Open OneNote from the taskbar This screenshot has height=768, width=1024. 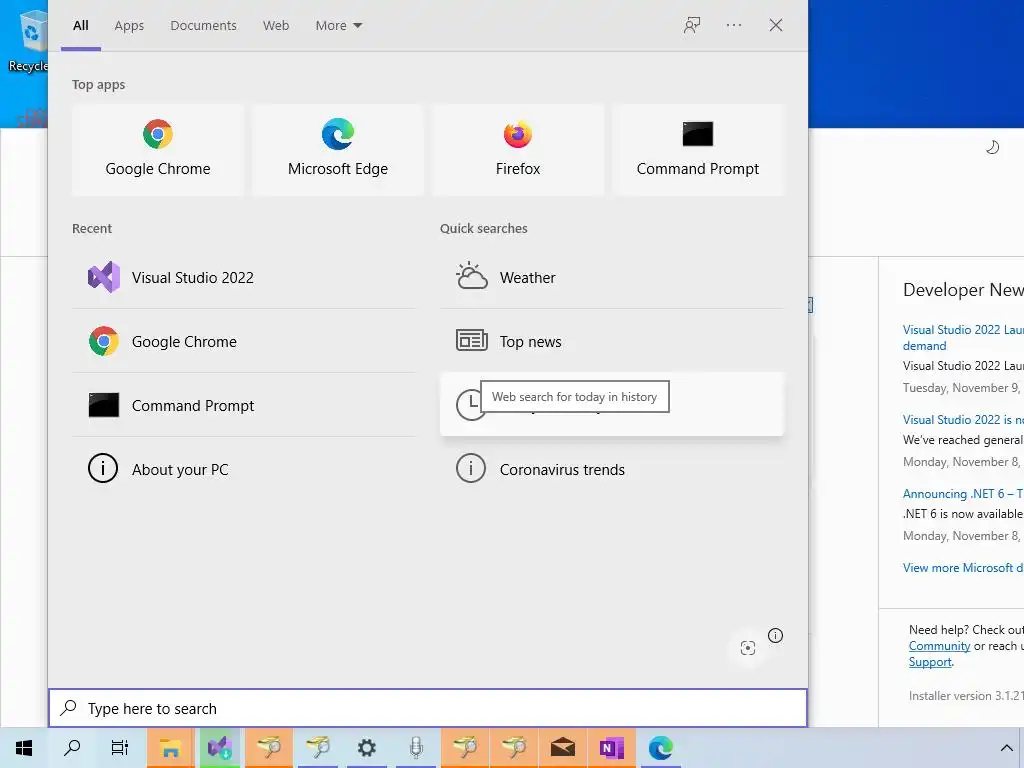click(611, 748)
